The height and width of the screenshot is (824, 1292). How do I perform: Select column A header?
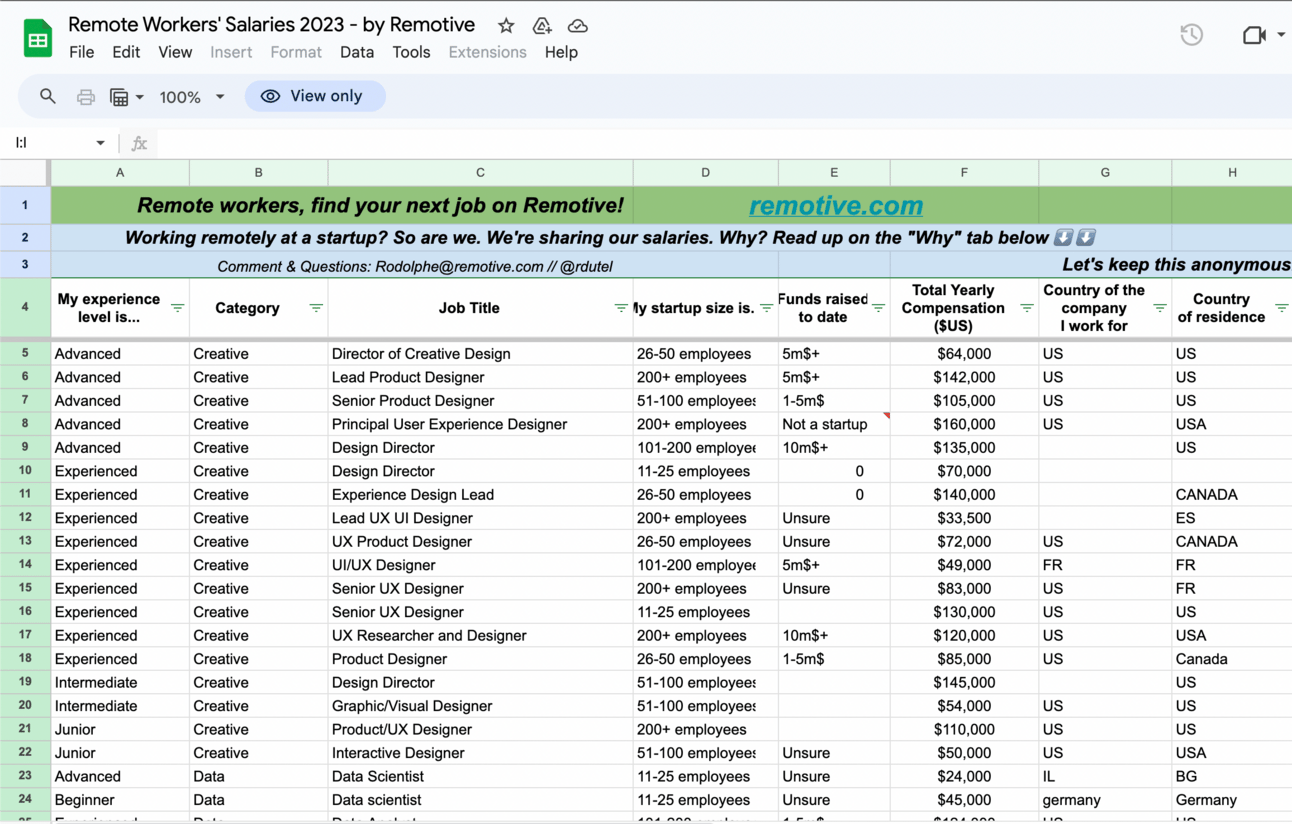point(120,173)
